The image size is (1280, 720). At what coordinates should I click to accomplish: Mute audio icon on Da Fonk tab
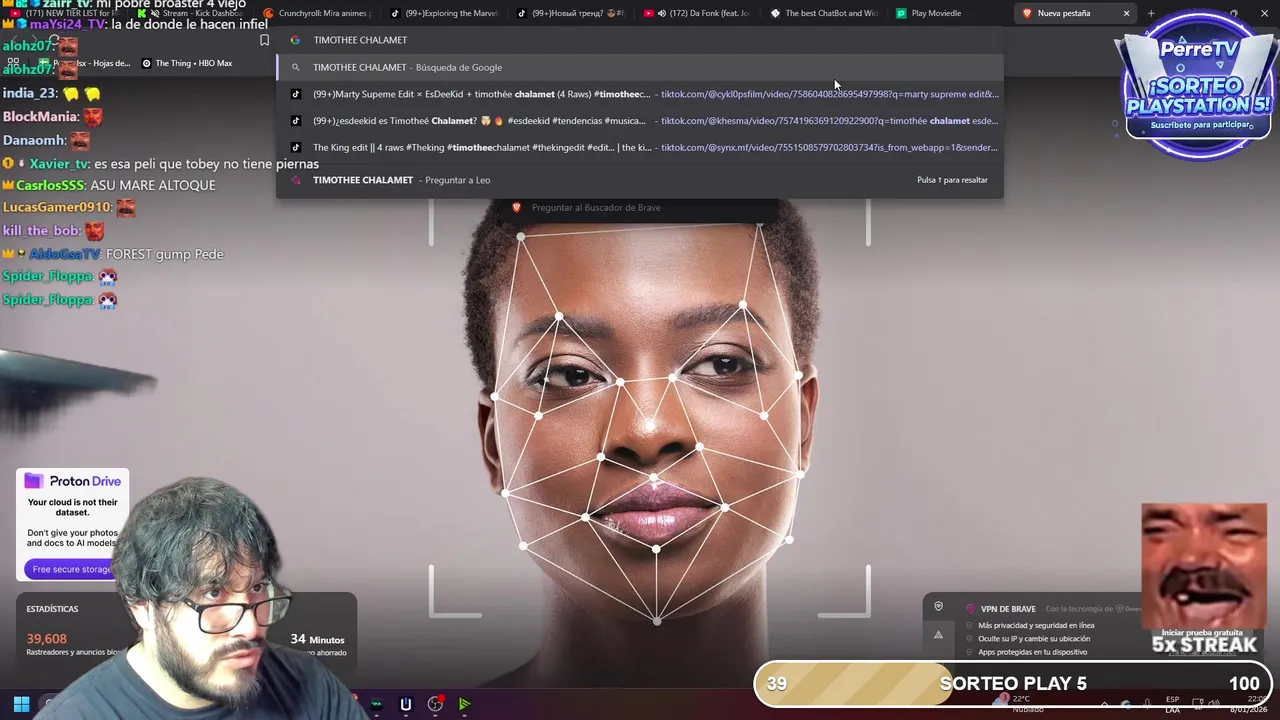click(x=662, y=13)
